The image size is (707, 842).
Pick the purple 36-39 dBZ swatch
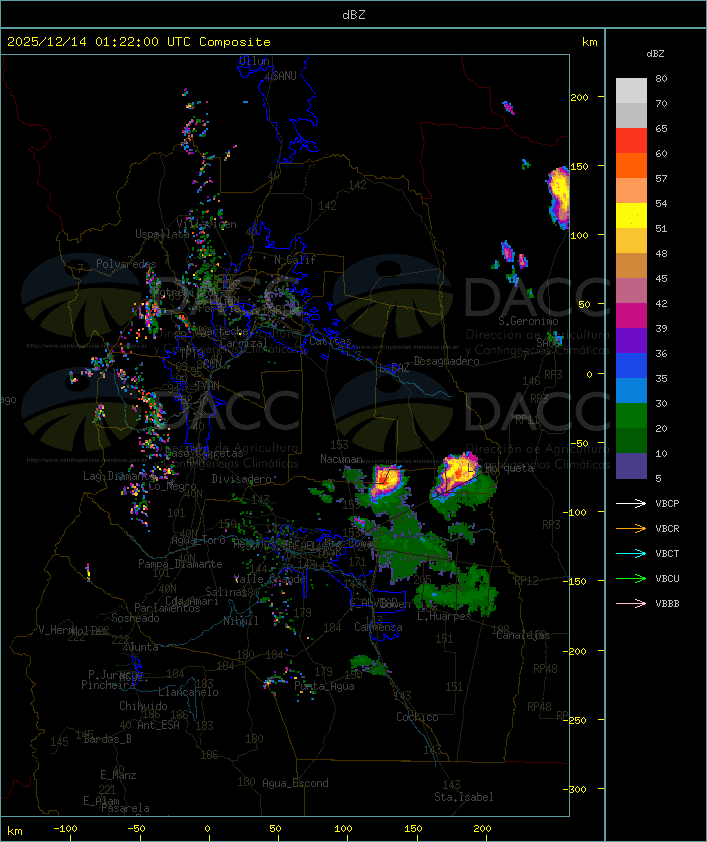(x=631, y=340)
